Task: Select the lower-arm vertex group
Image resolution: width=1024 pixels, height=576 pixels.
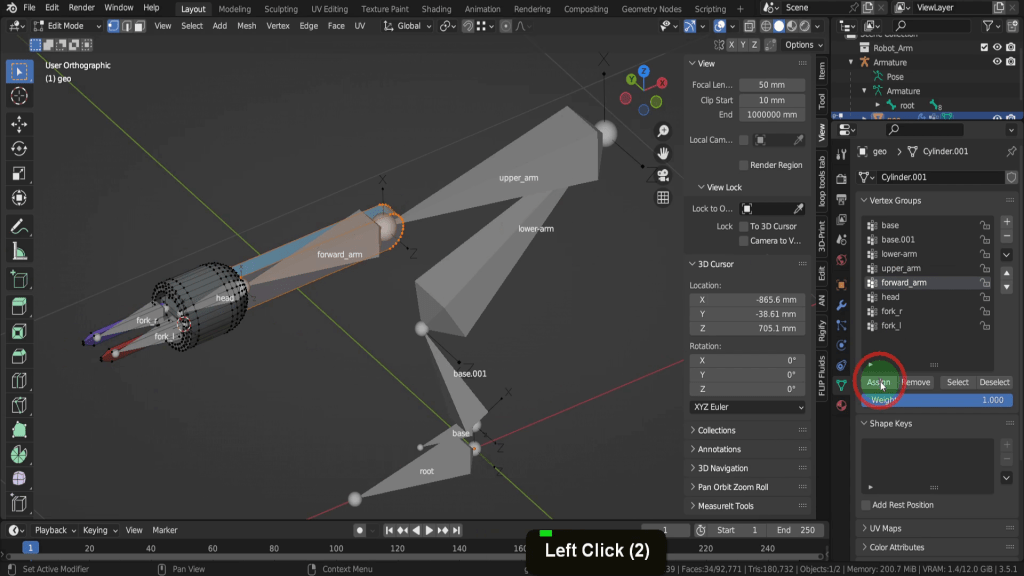Action: [899, 254]
